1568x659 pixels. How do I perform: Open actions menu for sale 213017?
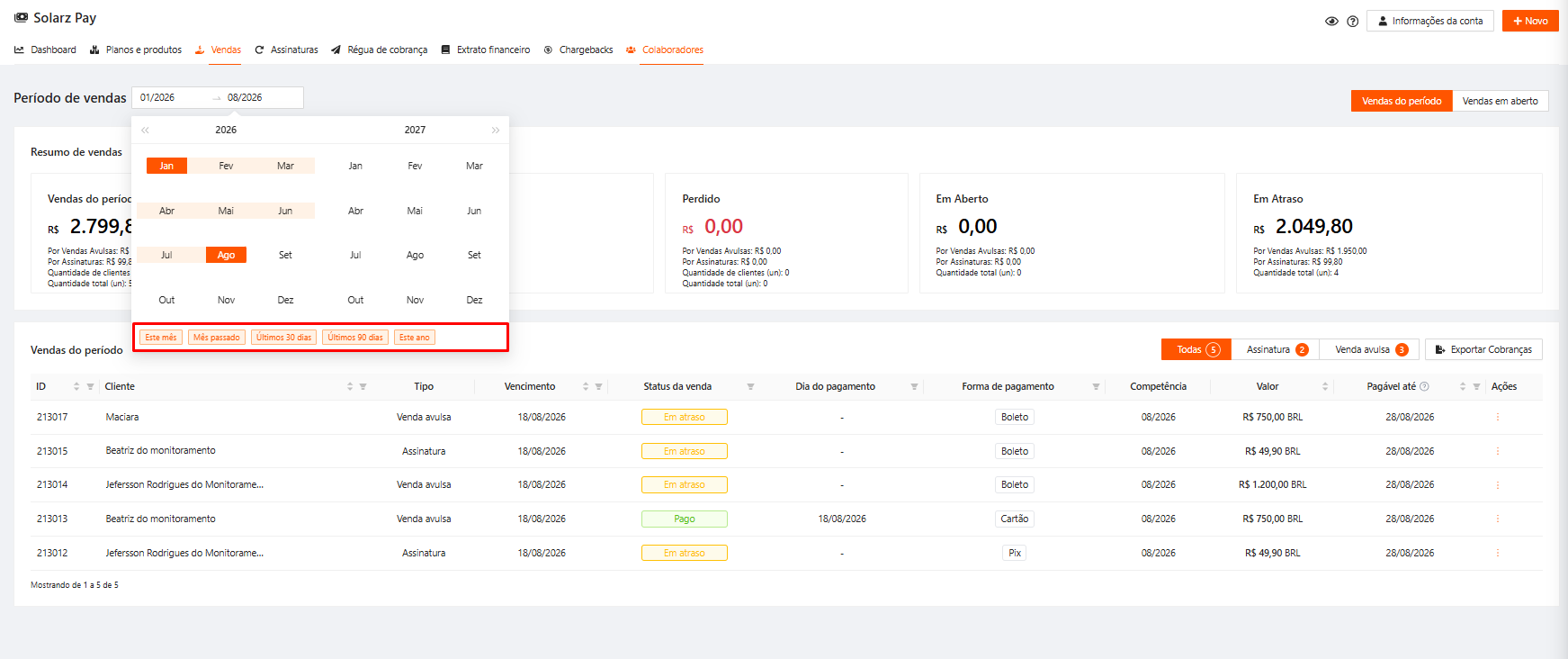tap(1498, 417)
